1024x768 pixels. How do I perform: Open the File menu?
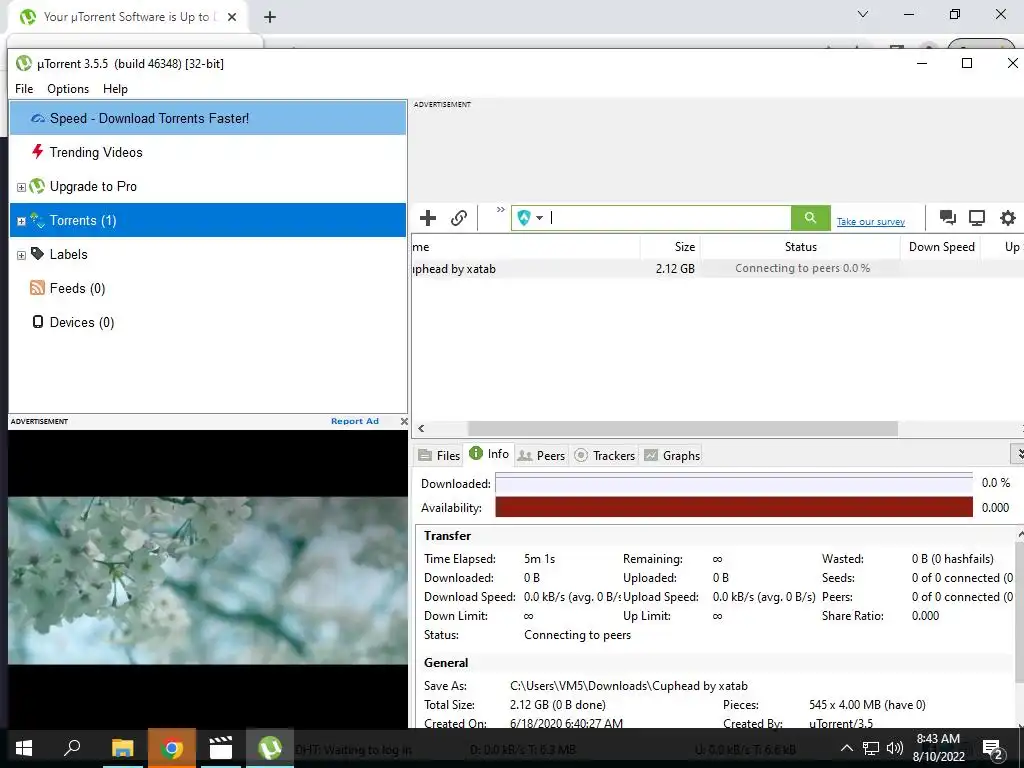(24, 89)
